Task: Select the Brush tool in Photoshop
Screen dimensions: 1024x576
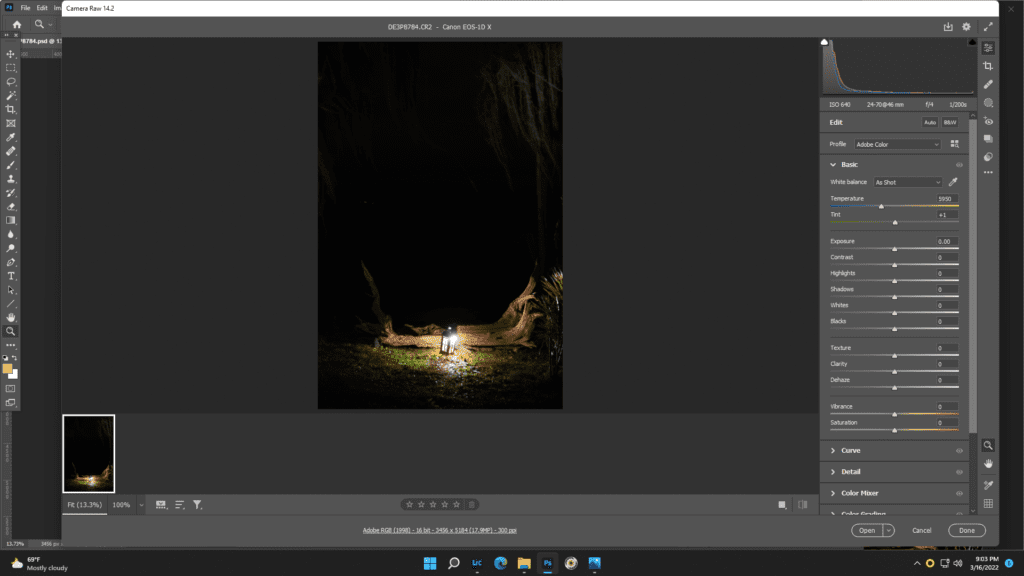Action: coord(10,165)
